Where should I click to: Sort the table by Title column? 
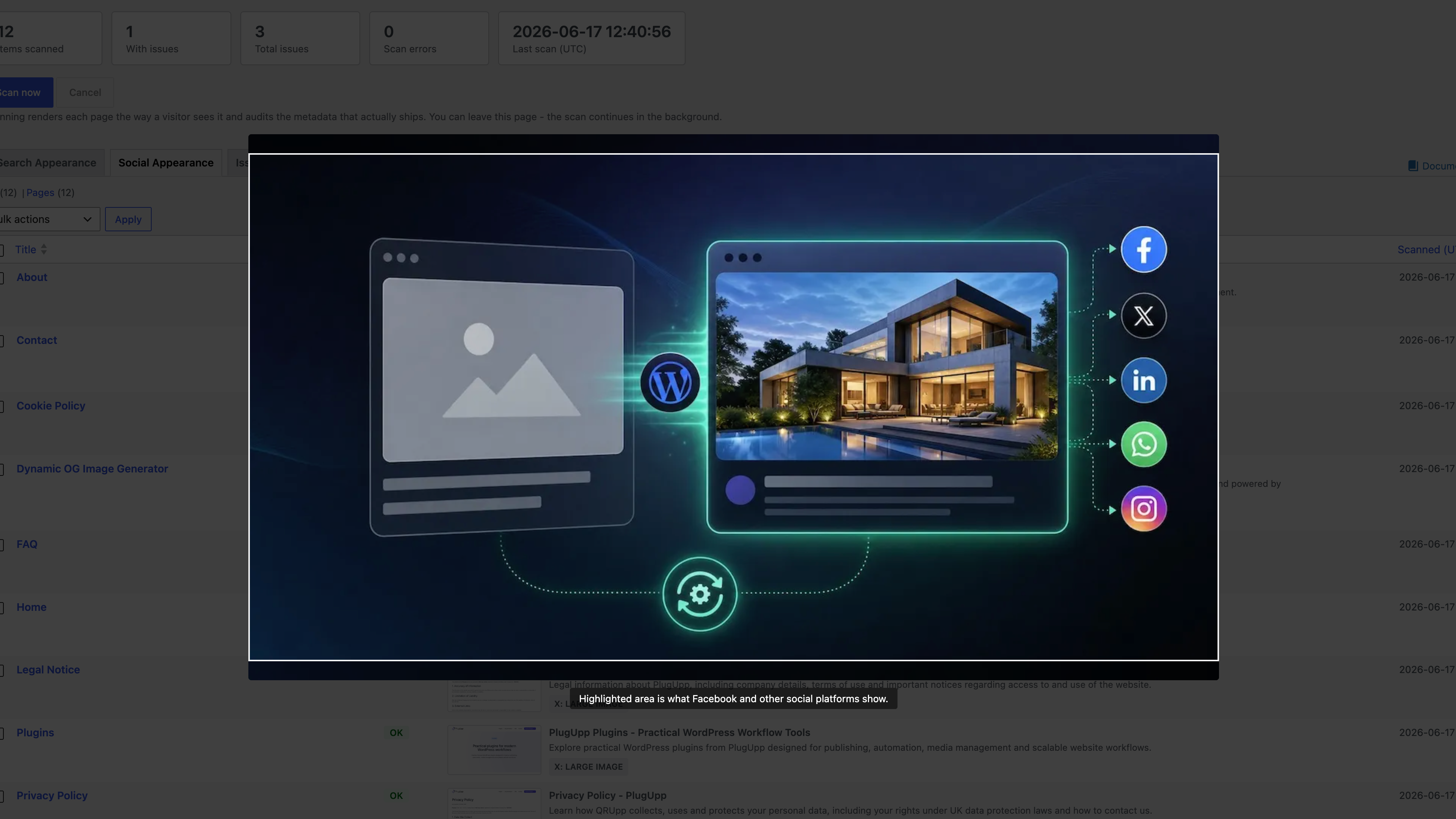(x=30, y=250)
